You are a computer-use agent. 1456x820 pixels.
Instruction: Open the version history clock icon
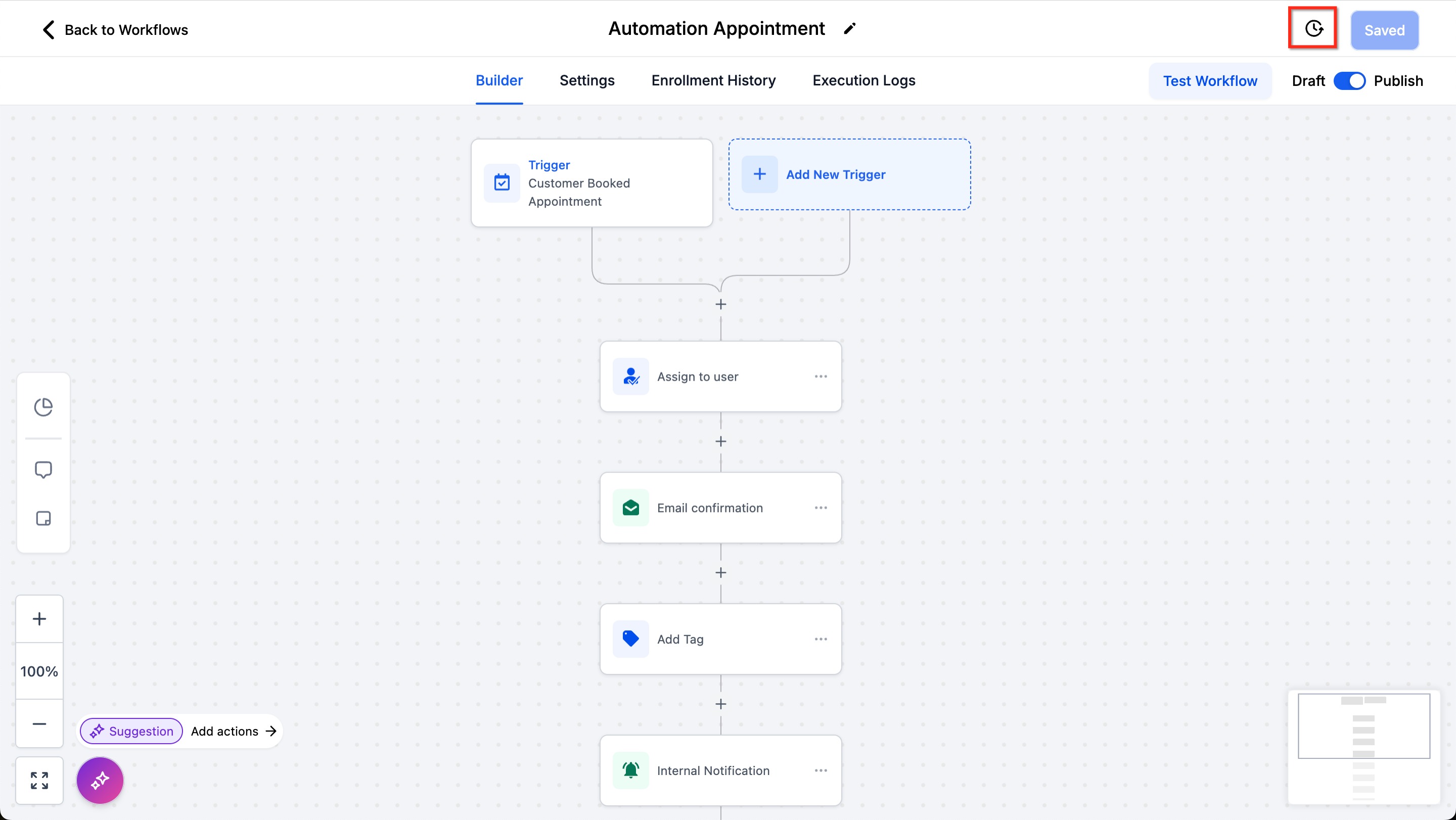[x=1313, y=28]
